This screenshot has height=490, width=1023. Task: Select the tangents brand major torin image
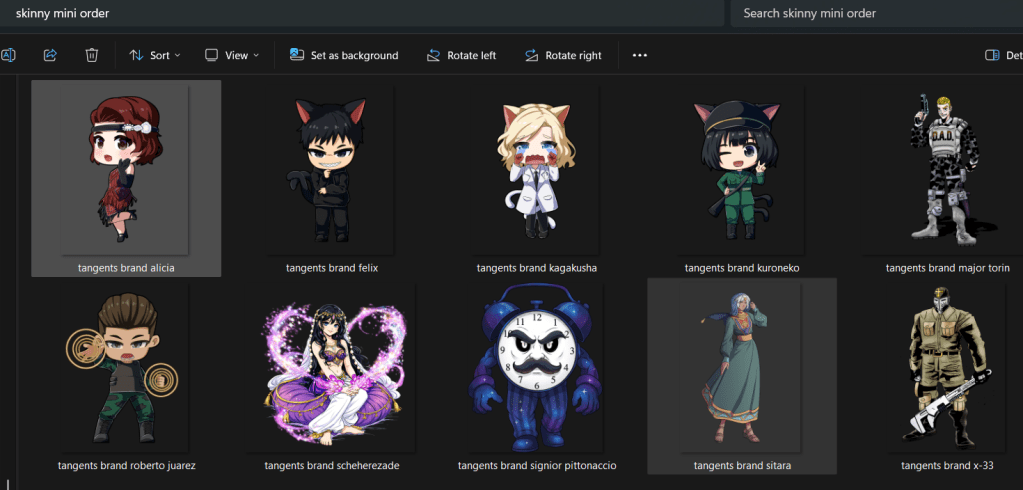click(945, 170)
